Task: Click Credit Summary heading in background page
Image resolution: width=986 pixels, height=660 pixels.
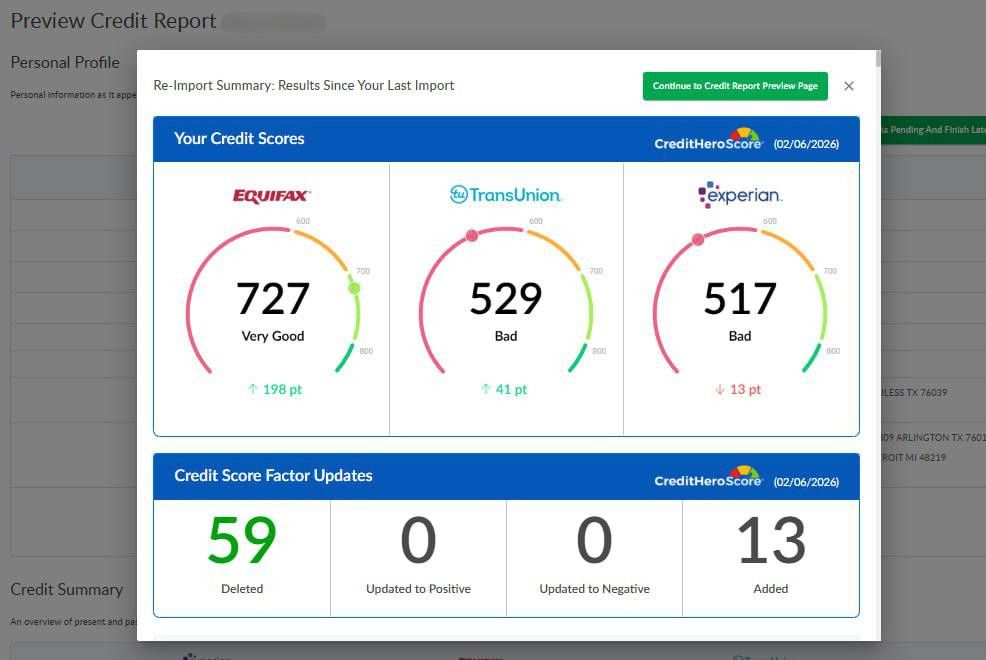Action: coord(67,590)
